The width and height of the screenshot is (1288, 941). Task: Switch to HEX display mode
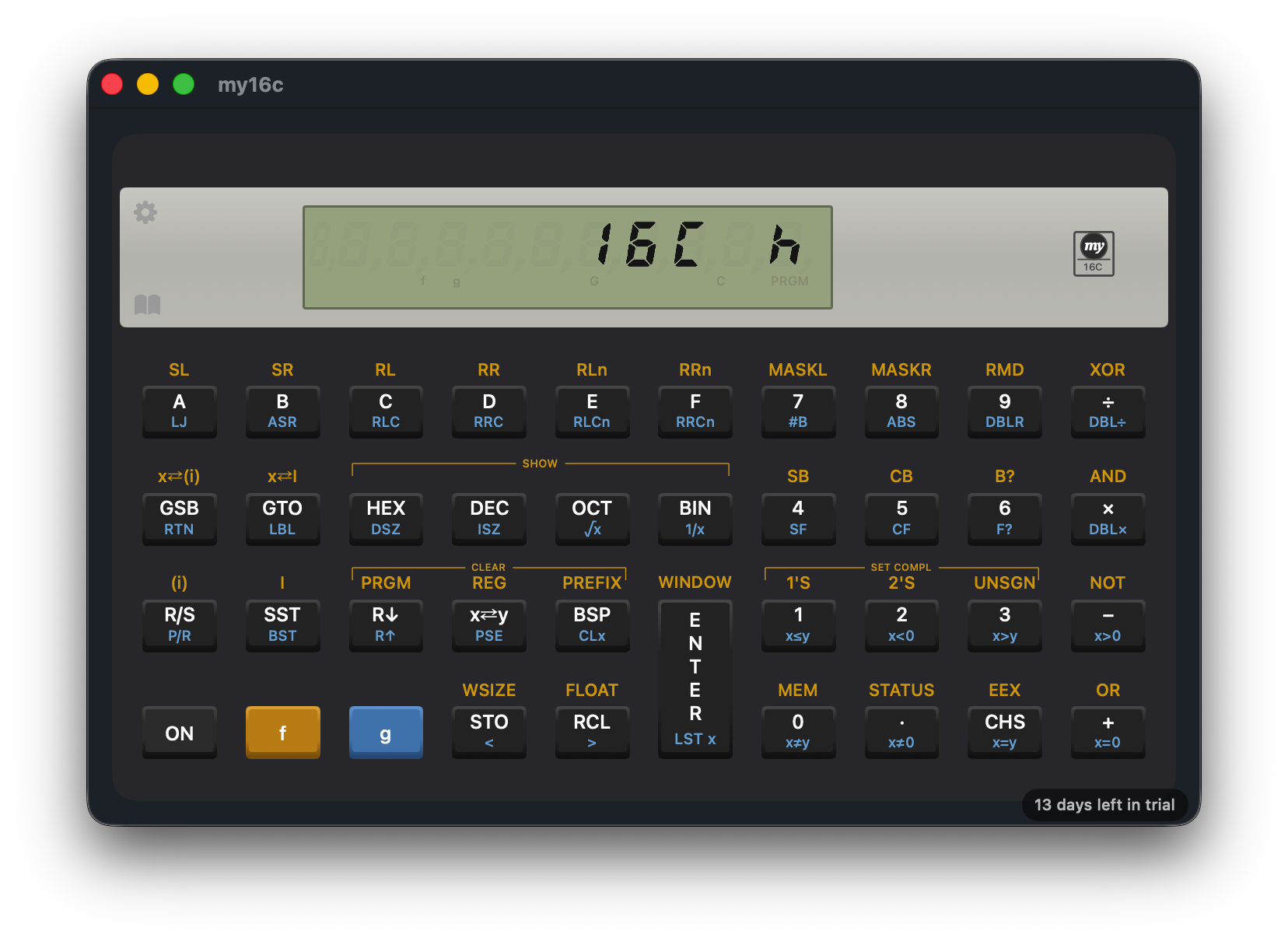[386, 519]
